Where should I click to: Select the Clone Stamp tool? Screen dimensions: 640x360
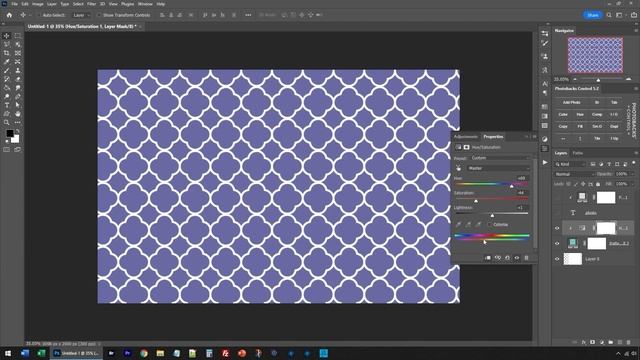(x=18, y=71)
